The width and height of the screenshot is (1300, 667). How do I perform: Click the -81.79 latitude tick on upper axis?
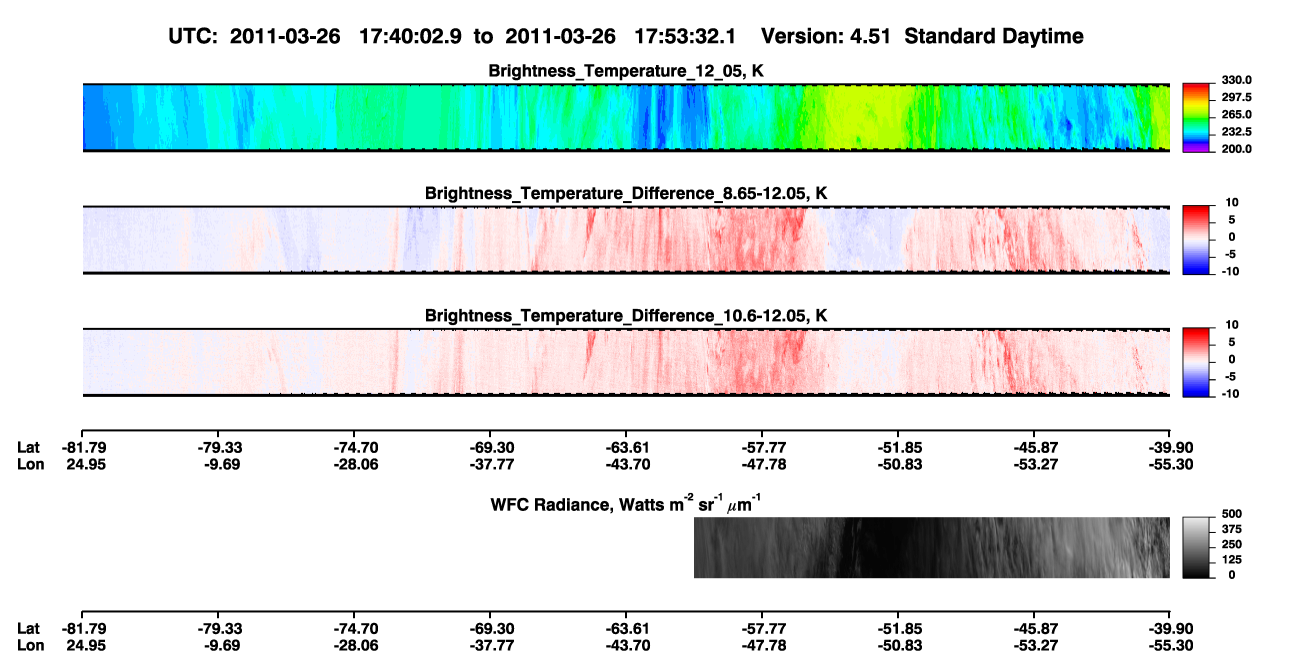pos(82,448)
